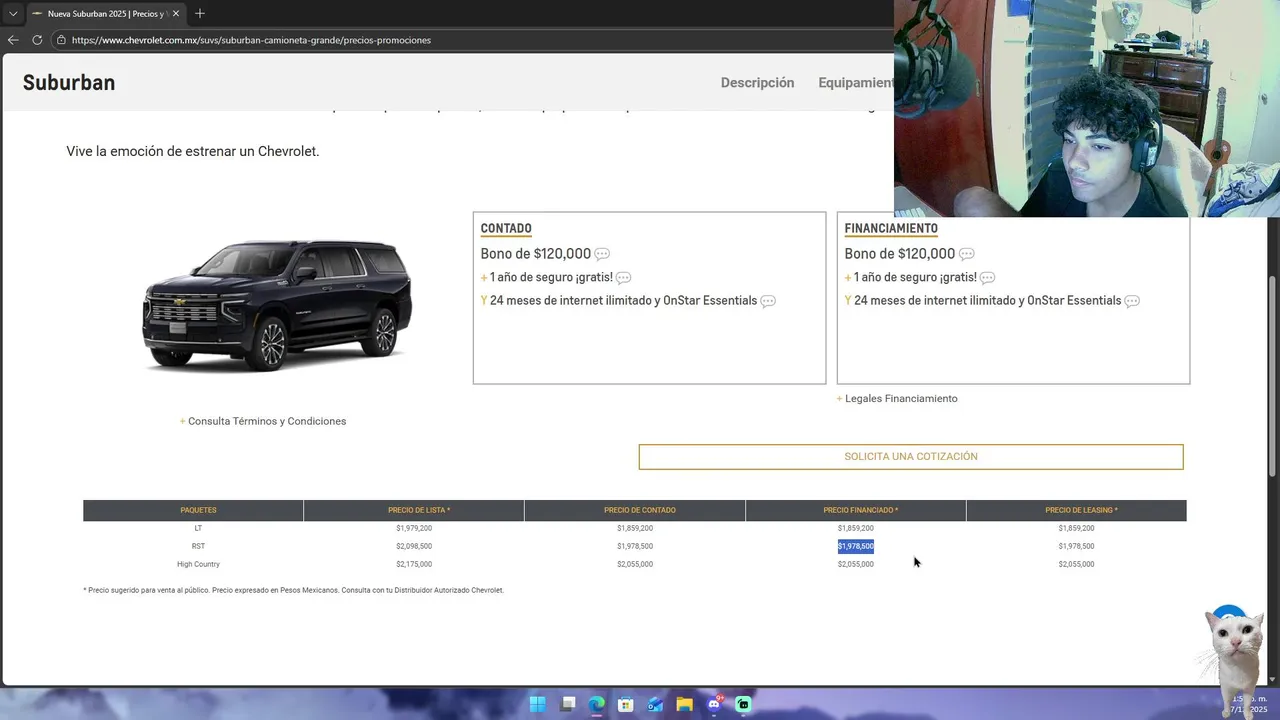Reload the page with the refresh icon
Image resolution: width=1280 pixels, height=720 pixels.
(x=37, y=40)
